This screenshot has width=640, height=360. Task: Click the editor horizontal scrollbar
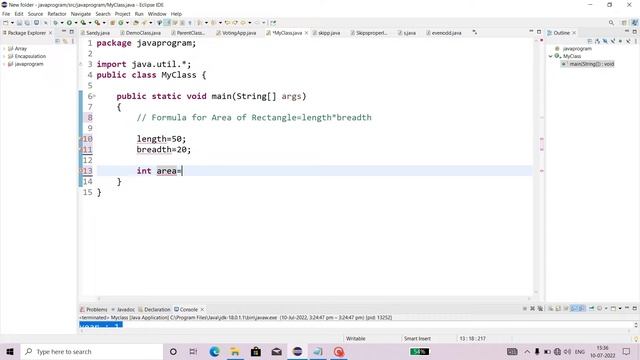click(x=313, y=299)
